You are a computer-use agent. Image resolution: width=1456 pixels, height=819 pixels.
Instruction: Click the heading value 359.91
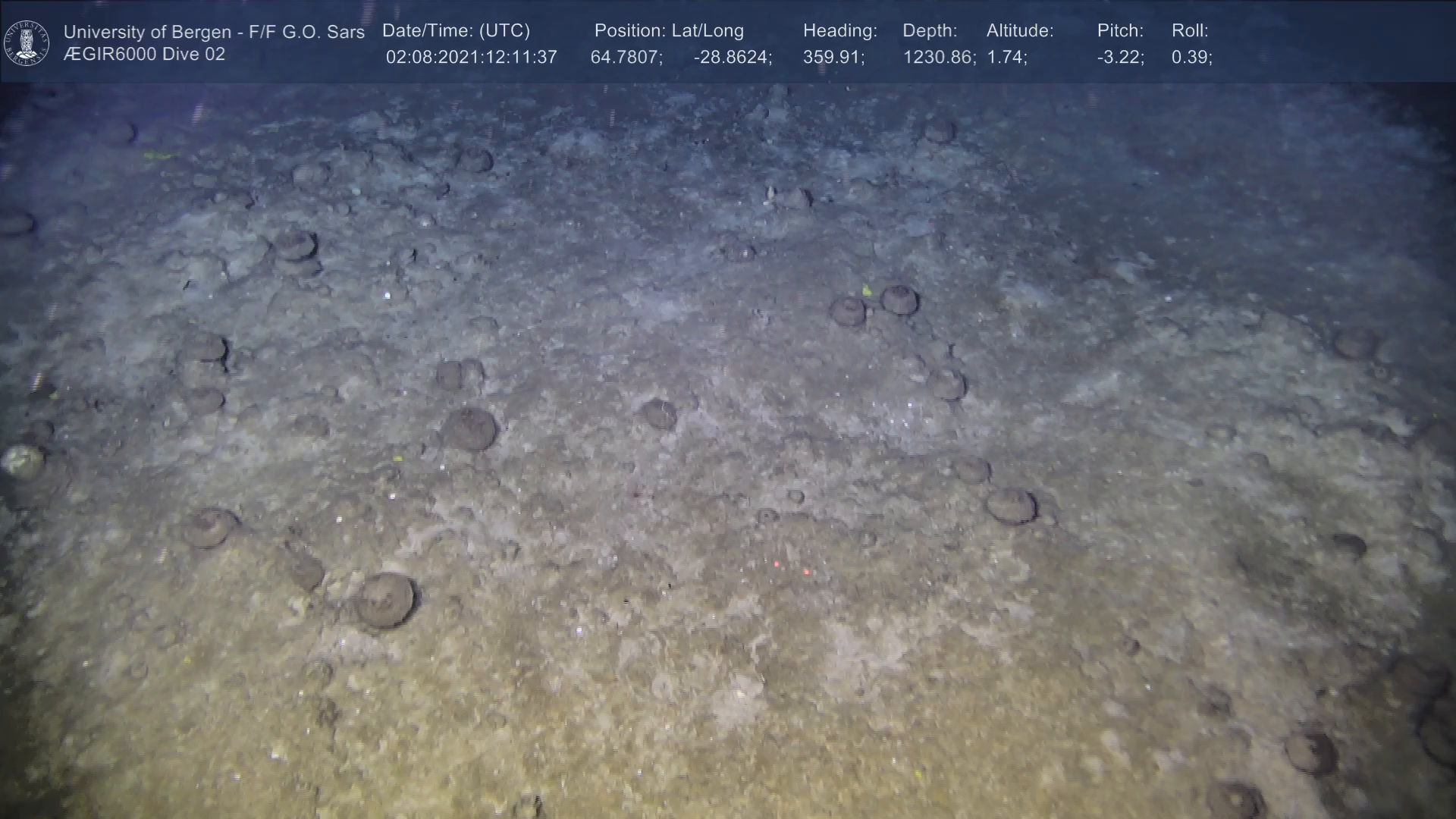(x=833, y=58)
